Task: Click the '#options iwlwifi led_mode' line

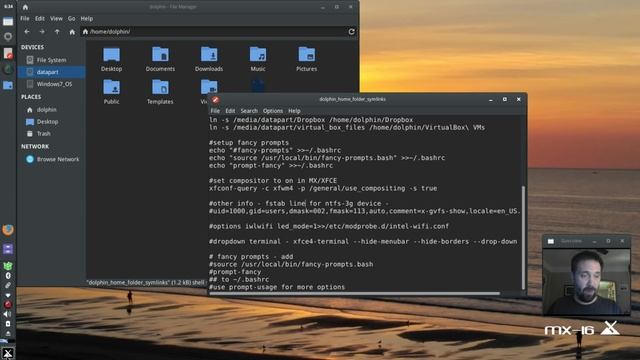Action: [329, 226]
